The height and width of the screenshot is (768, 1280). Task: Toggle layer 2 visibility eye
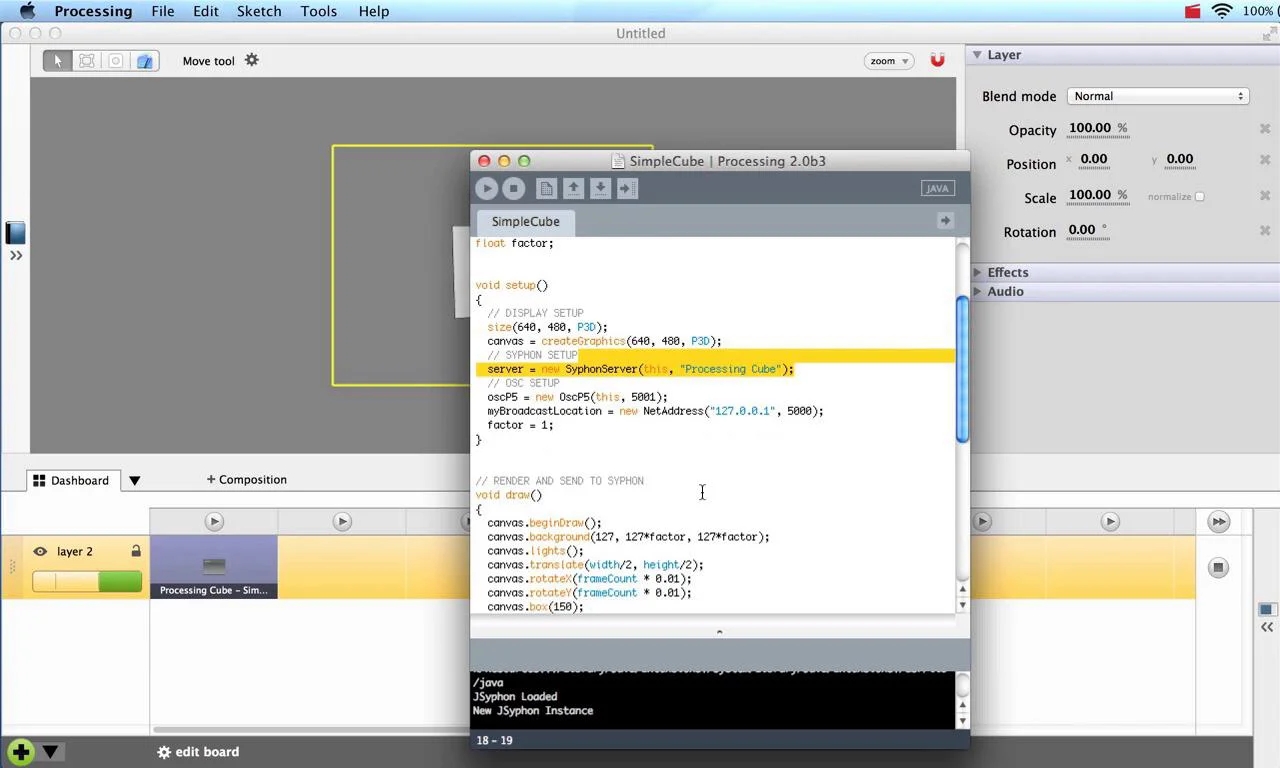tap(40, 551)
